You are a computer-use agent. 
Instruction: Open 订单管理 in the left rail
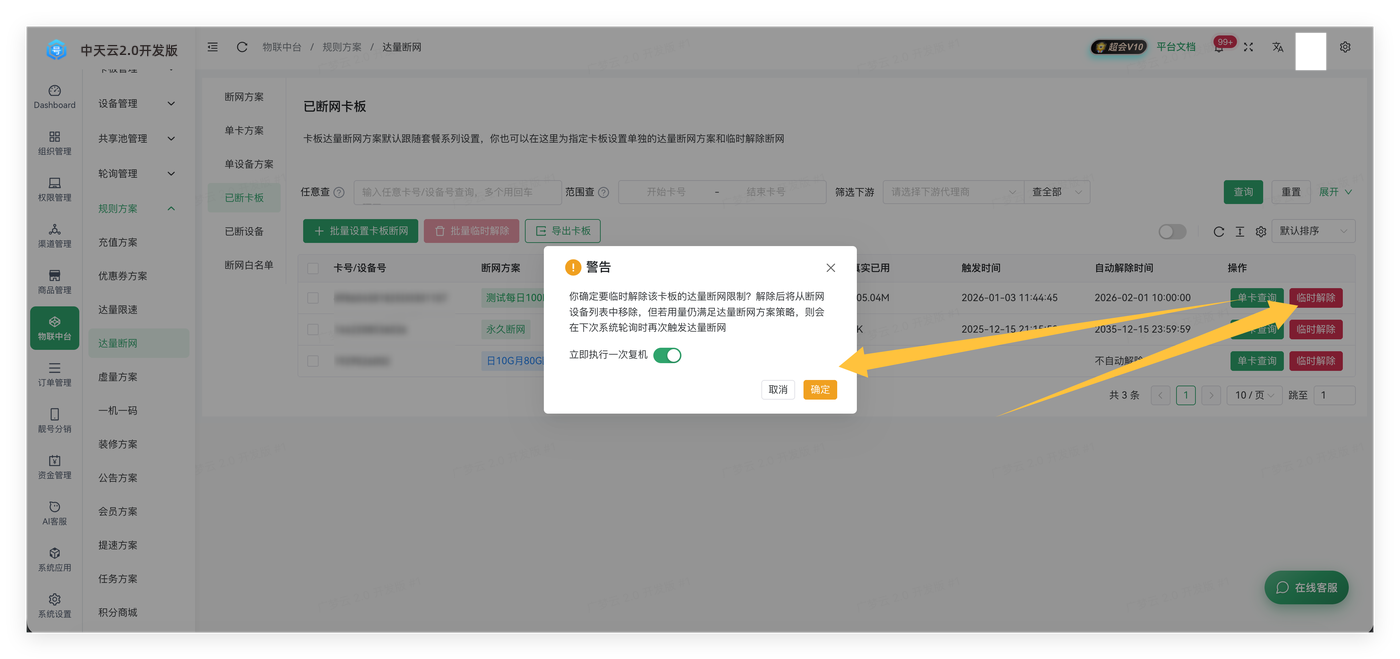(x=54, y=374)
